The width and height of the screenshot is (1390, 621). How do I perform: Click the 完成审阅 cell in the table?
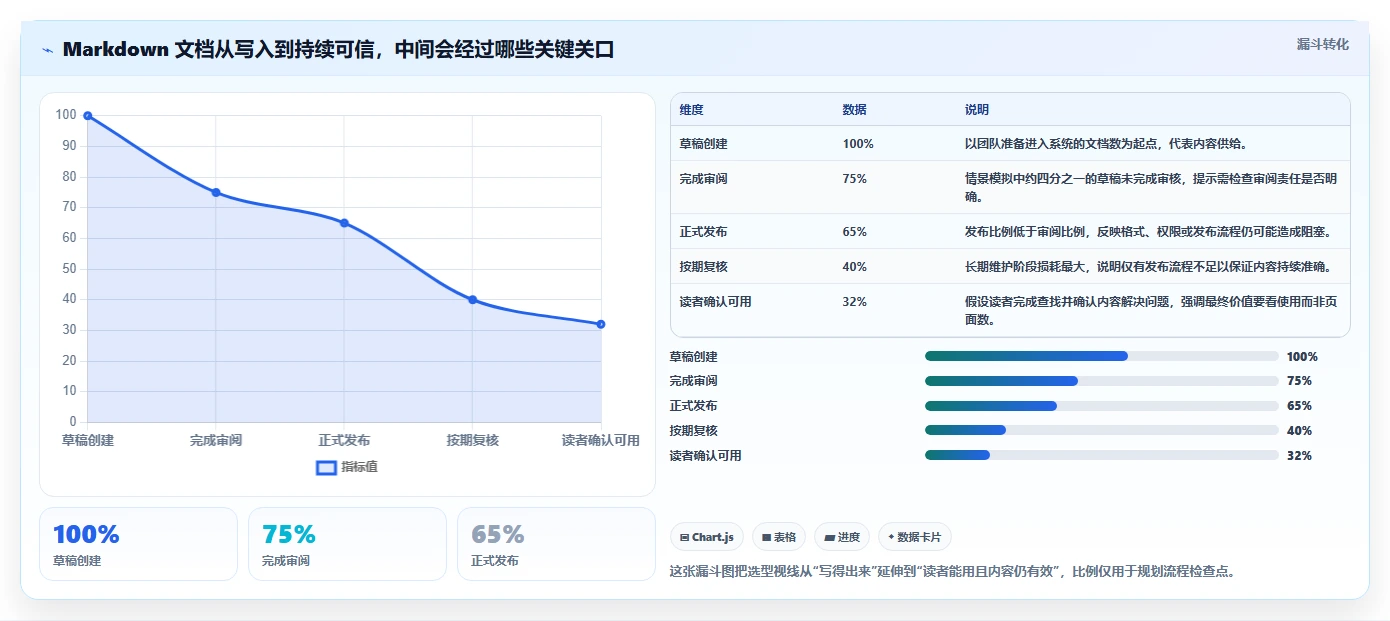tap(704, 179)
